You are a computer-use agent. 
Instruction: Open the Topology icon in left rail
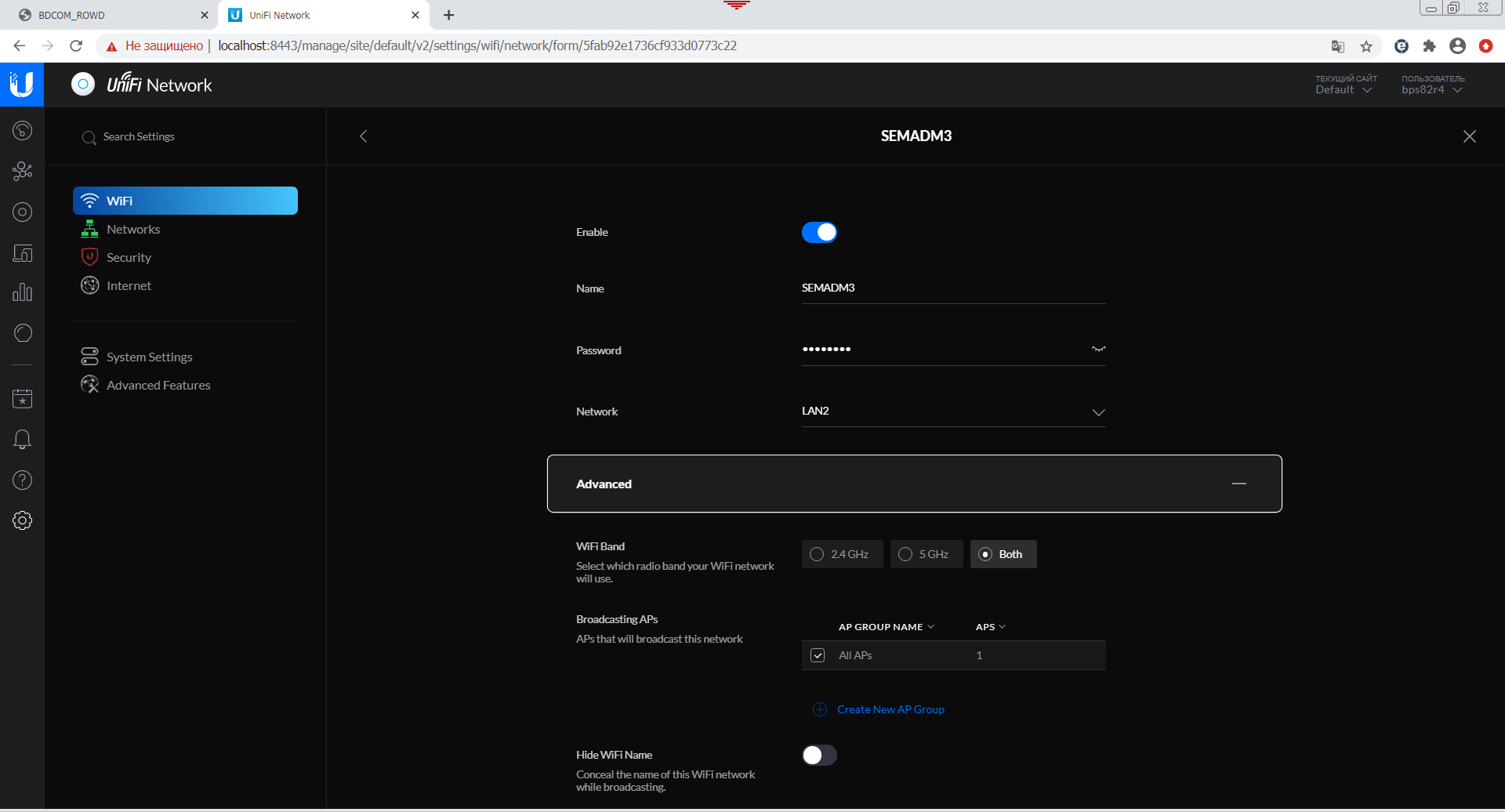tap(22, 171)
